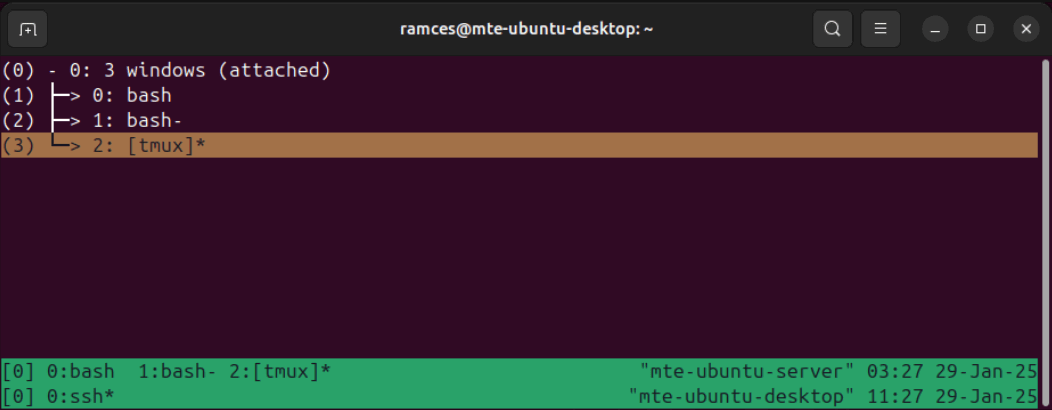
Task: Minimize the terminal window
Action: (935, 29)
